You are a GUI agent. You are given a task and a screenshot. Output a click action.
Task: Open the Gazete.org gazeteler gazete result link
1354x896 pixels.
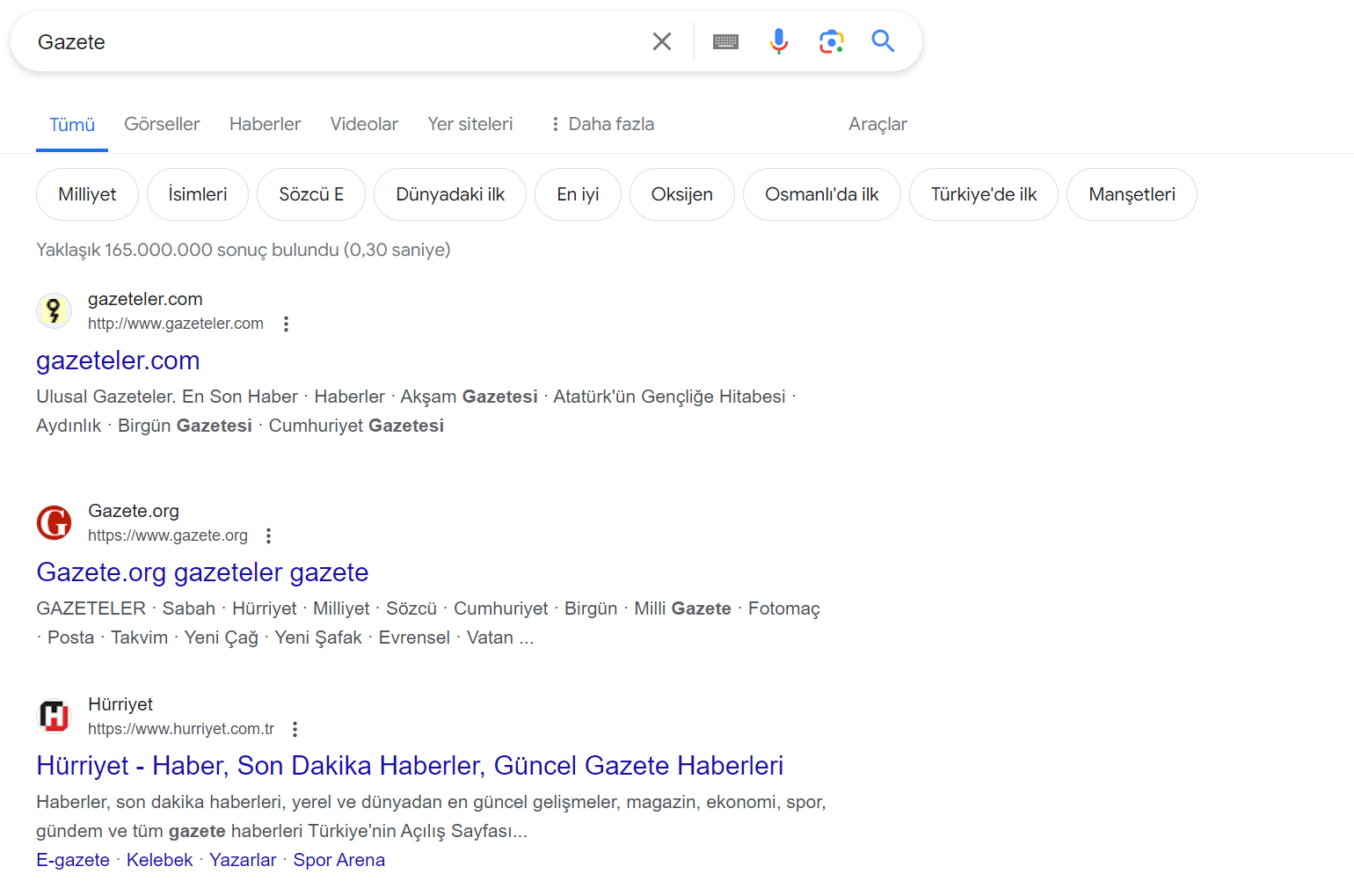click(202, 572)
